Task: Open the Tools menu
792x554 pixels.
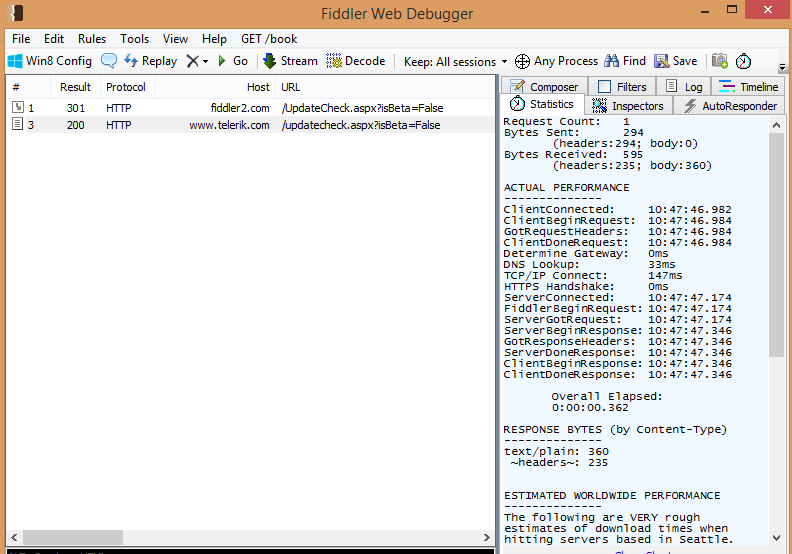Action: (134, 39)
